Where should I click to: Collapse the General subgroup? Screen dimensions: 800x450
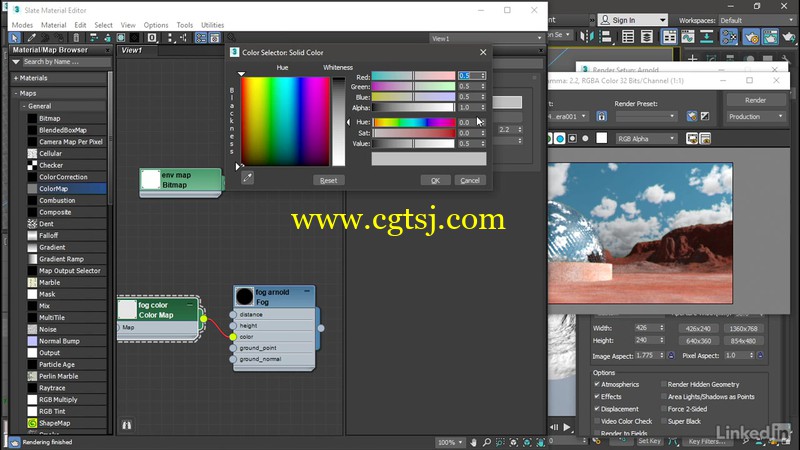point(23,106)
